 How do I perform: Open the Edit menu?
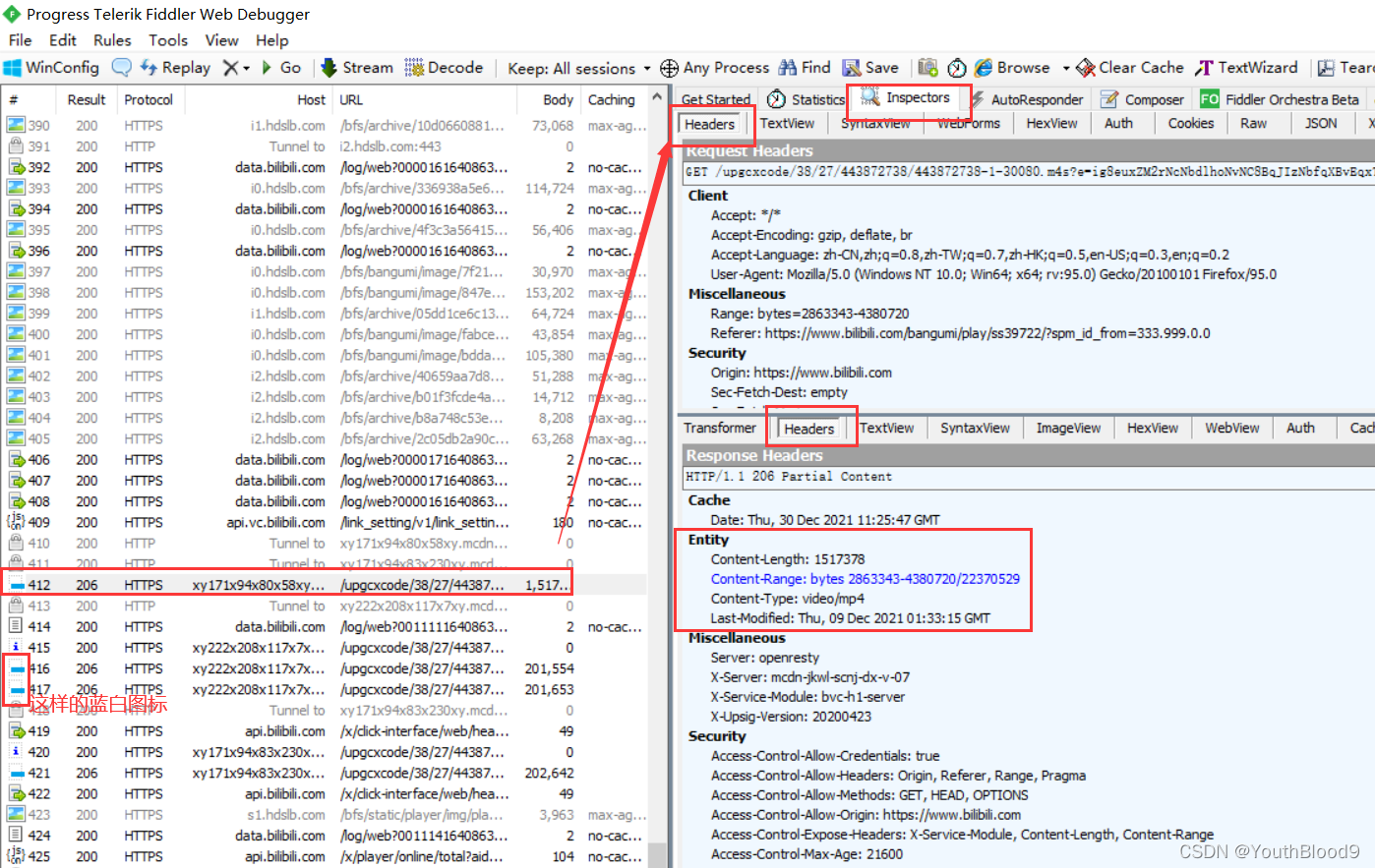tap(63, 40)
